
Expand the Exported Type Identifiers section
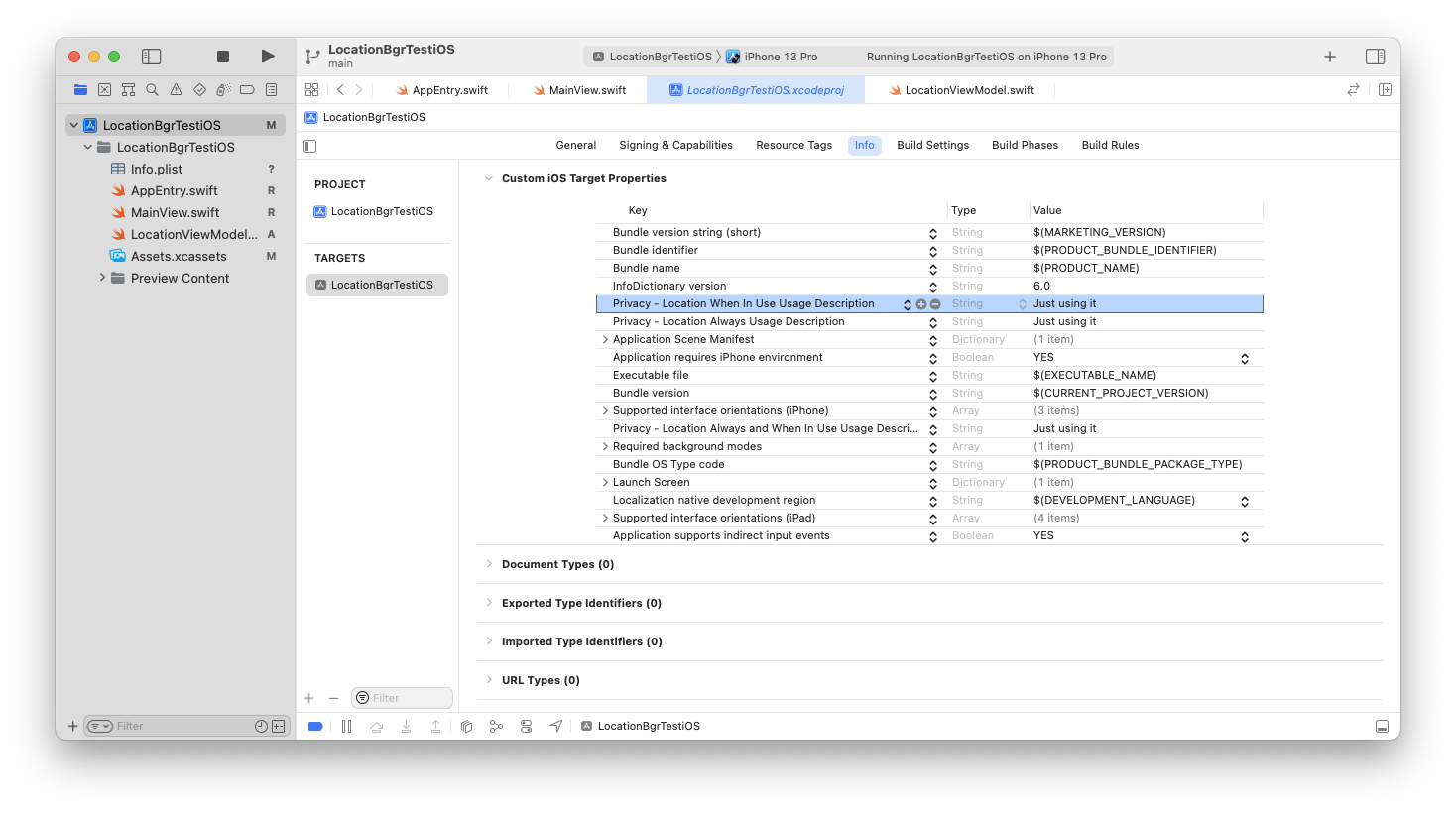pos(488,603)
